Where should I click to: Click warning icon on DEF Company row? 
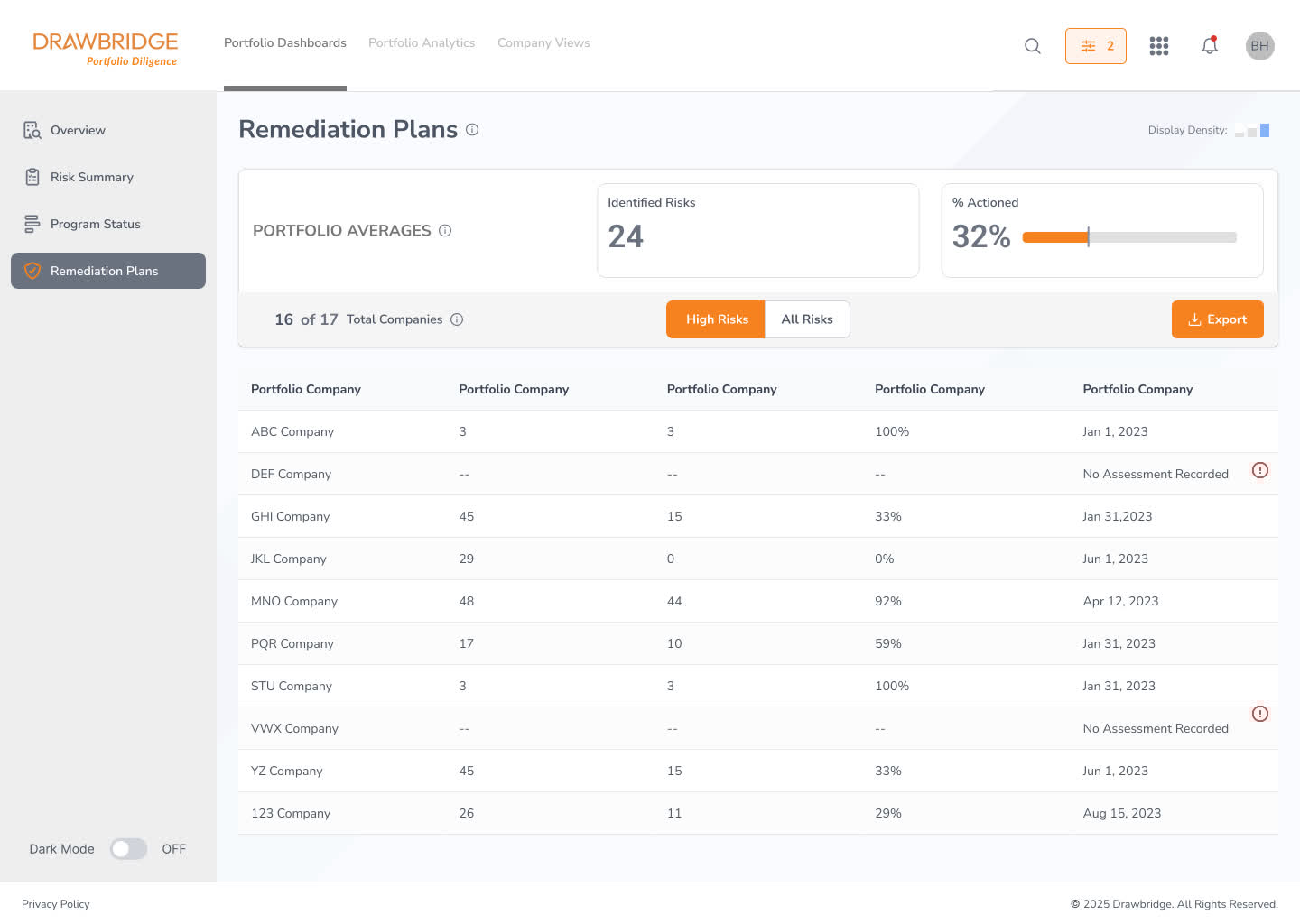pyautogui.click(x=1260, y=470)
